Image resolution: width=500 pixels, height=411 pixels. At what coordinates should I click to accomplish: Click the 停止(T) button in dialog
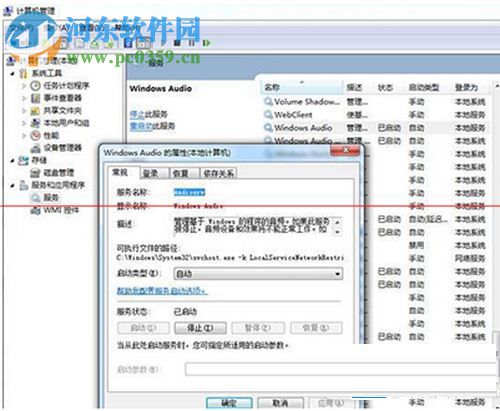click(200, 328)
